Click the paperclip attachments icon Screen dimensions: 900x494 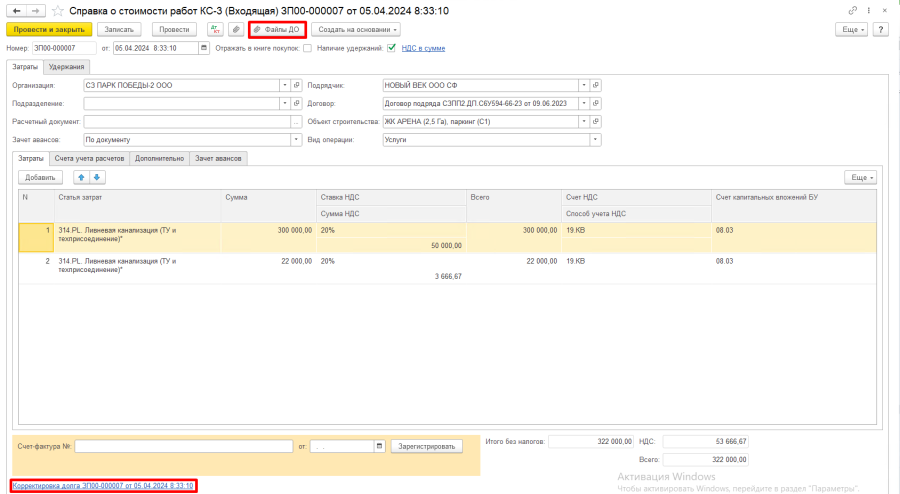click(x=235, y=30)
